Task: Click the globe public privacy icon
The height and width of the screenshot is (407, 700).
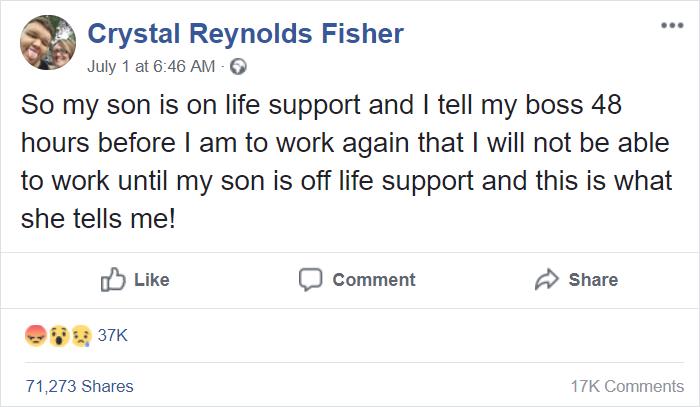Action: 237,67
